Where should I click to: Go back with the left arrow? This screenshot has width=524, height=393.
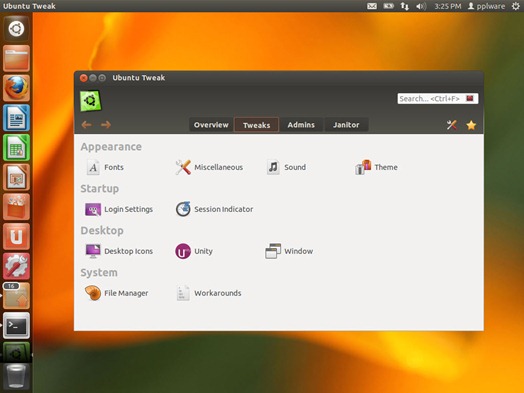pos(87,125)
